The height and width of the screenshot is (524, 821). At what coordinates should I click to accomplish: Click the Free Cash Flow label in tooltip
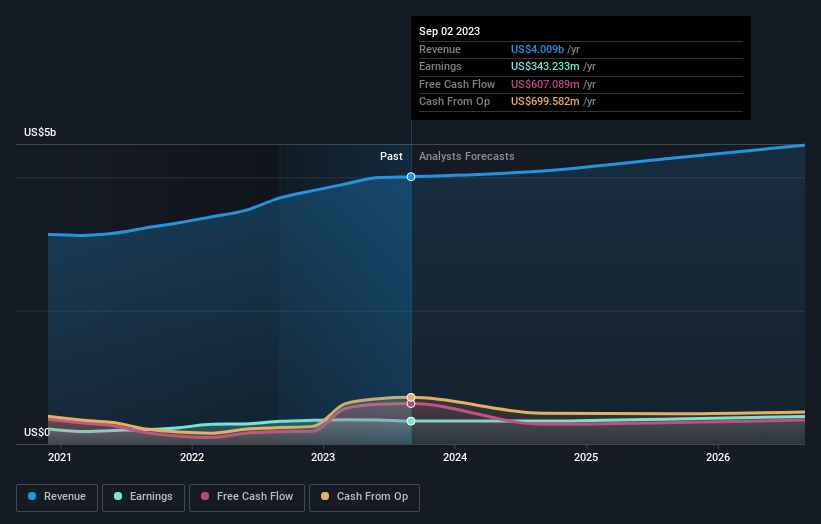pyautogui.click(x=457, y=84)
